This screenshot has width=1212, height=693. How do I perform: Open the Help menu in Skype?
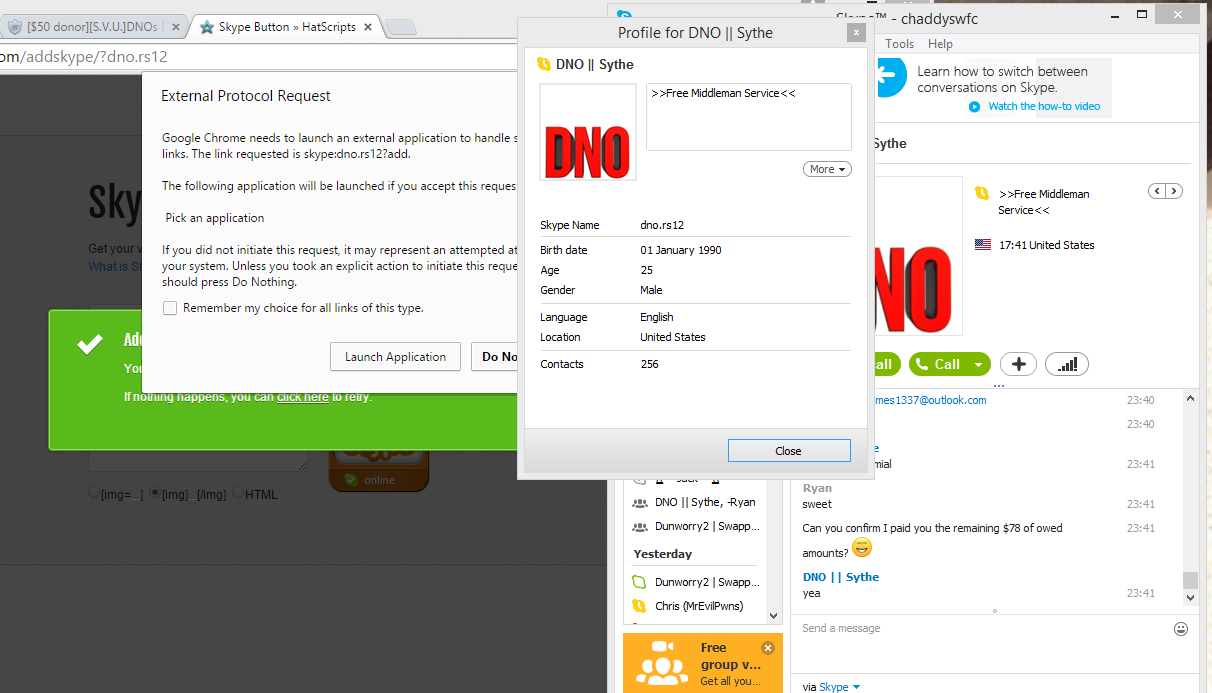(940, 44)
